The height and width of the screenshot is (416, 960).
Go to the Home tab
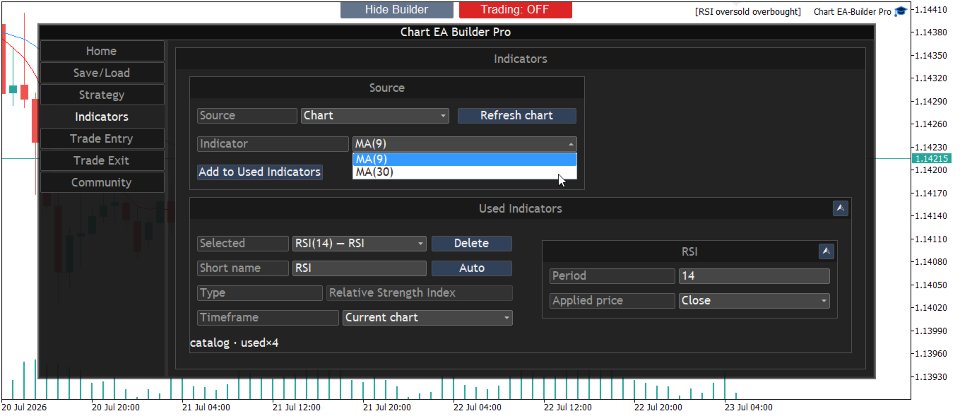tap(102, 51)
